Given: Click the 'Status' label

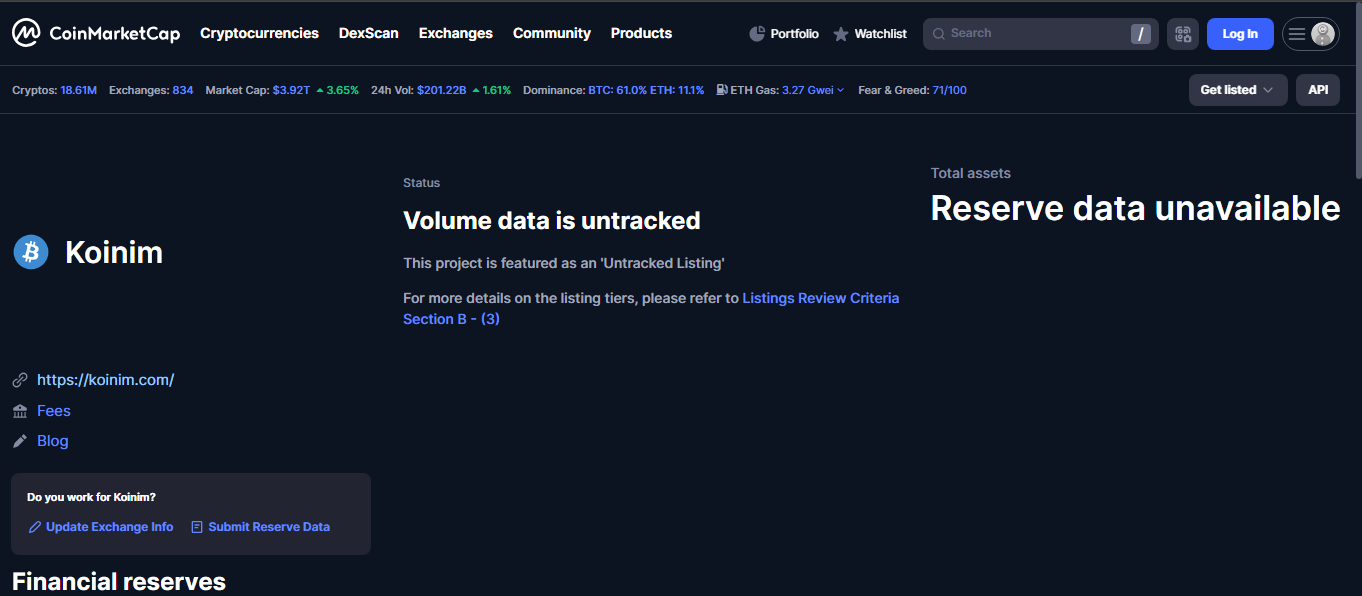Looking at the screenshot, I should click(421, 183).
